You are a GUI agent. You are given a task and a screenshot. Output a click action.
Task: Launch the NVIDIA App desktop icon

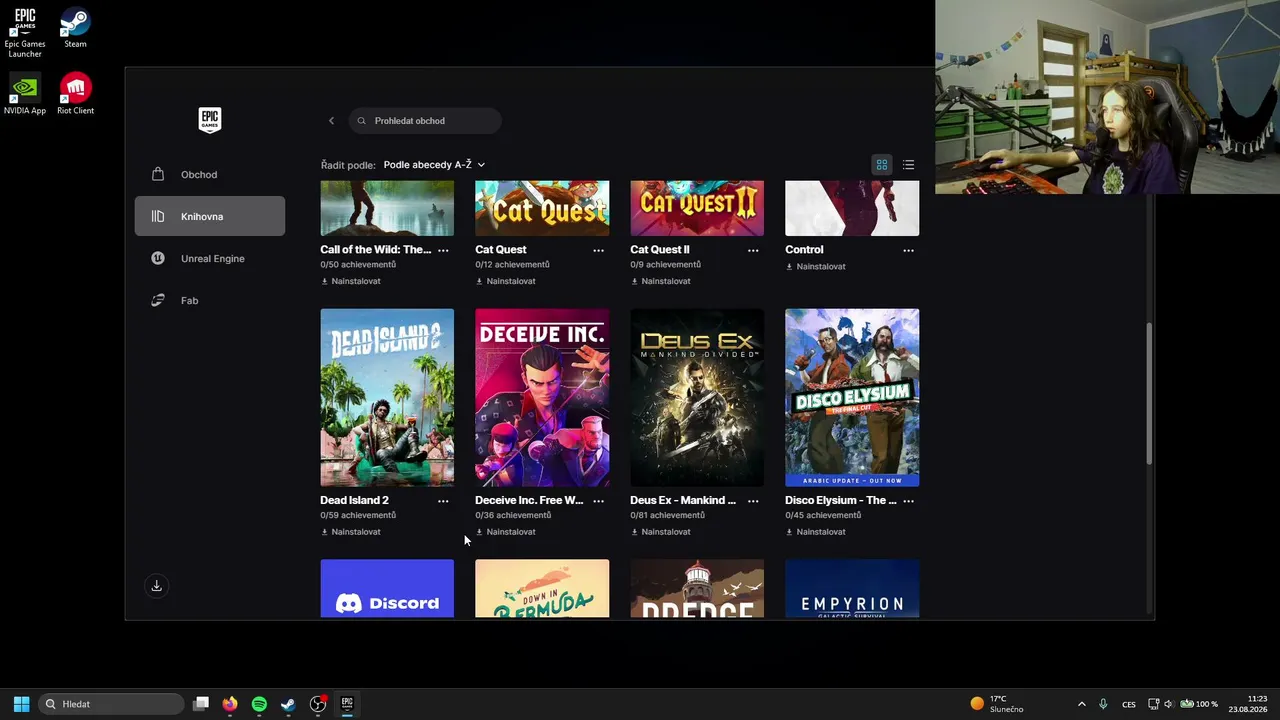point(25,94)
